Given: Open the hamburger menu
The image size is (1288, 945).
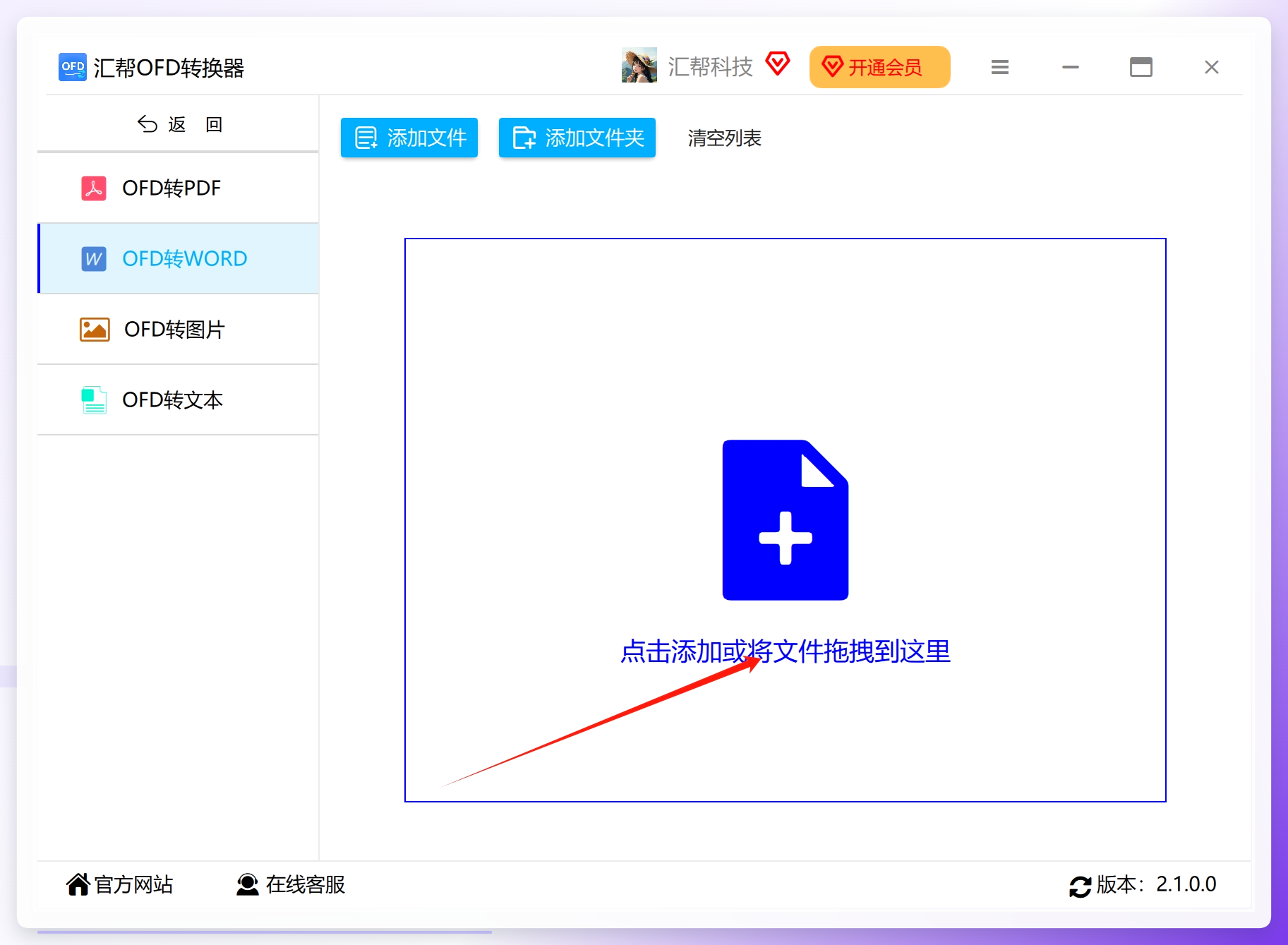Looking at the screenshot, I should click(x=999, y=67).
